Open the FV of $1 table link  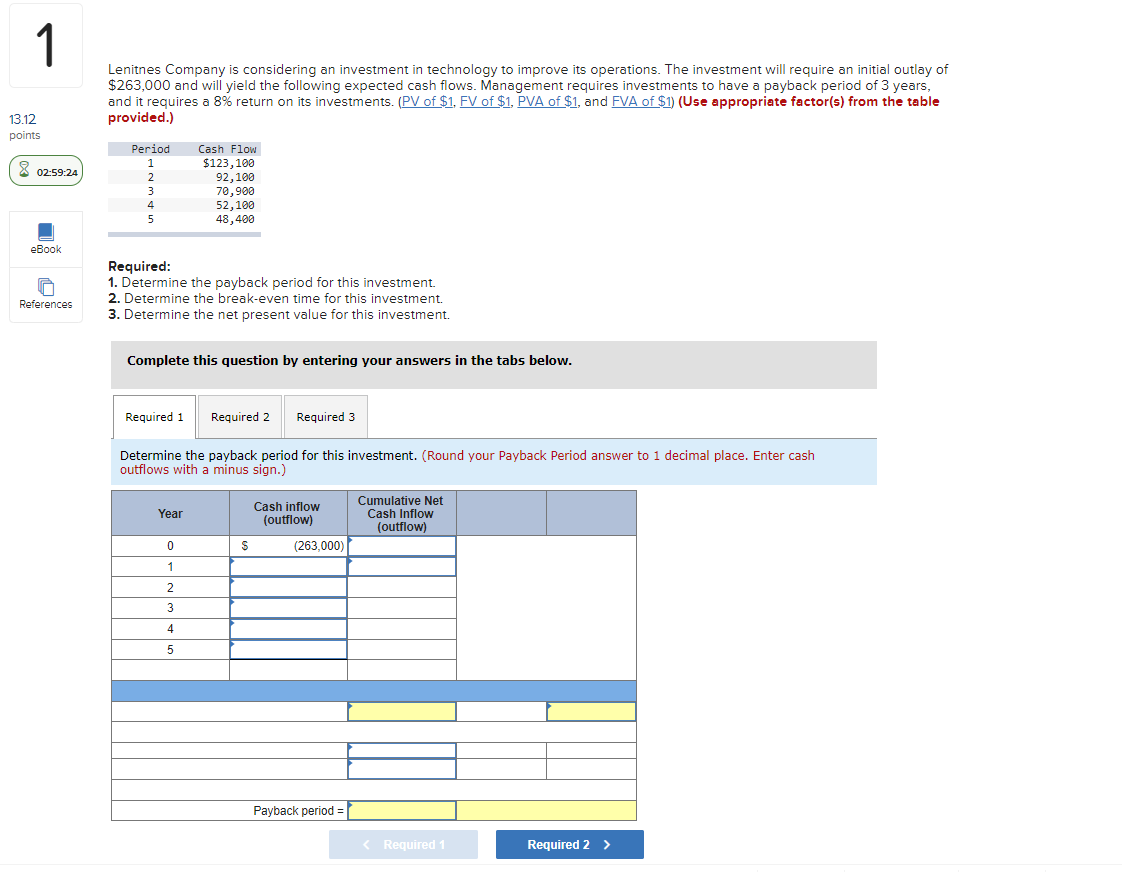(485, 102)
